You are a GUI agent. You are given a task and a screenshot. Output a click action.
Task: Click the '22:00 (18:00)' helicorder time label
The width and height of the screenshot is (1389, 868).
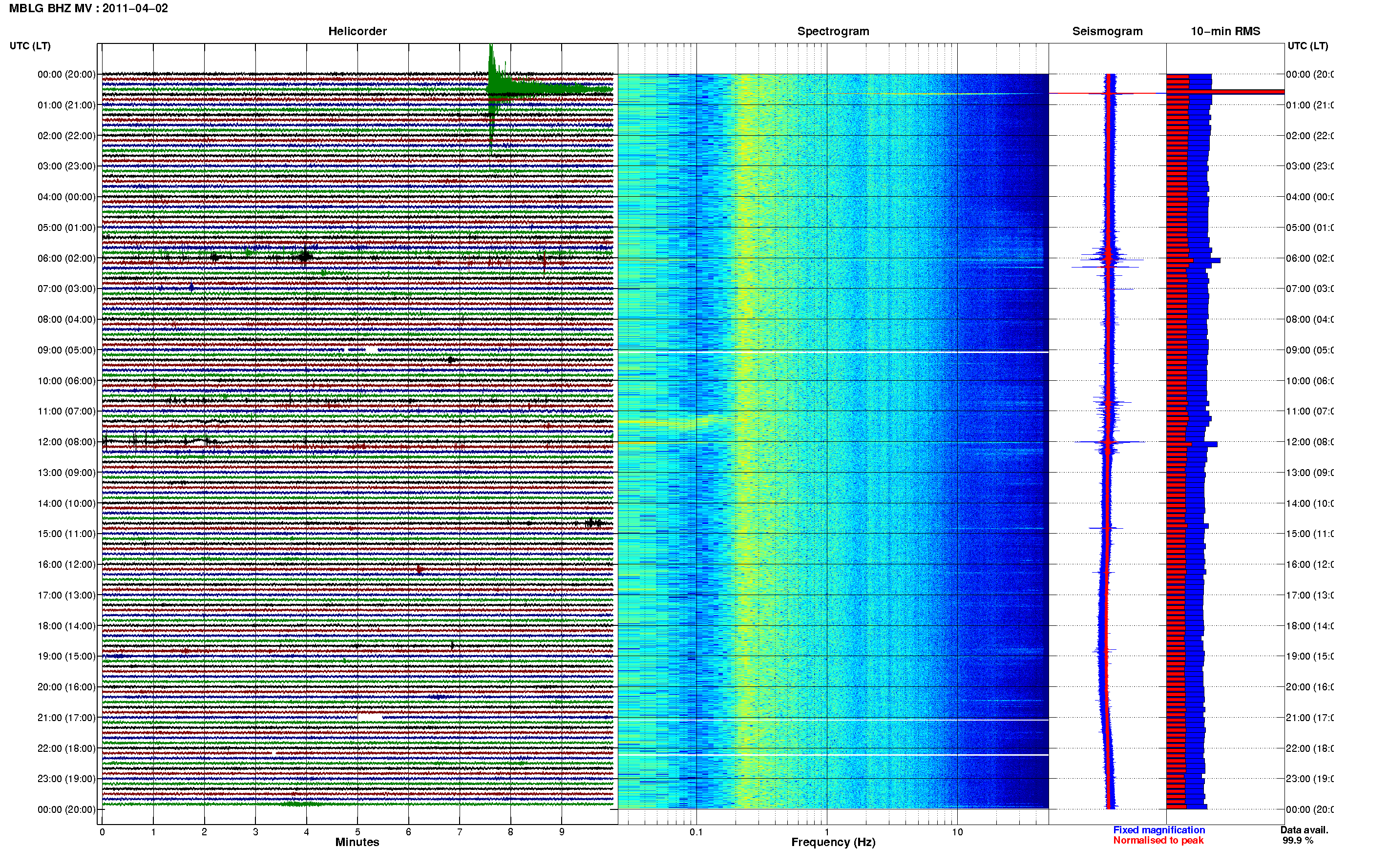tap(66, 748)
